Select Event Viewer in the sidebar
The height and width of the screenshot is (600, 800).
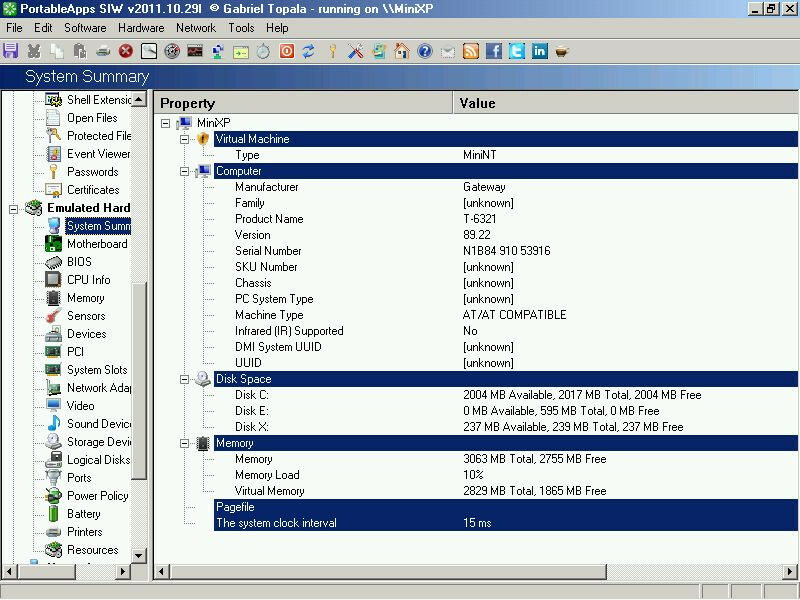98,154
